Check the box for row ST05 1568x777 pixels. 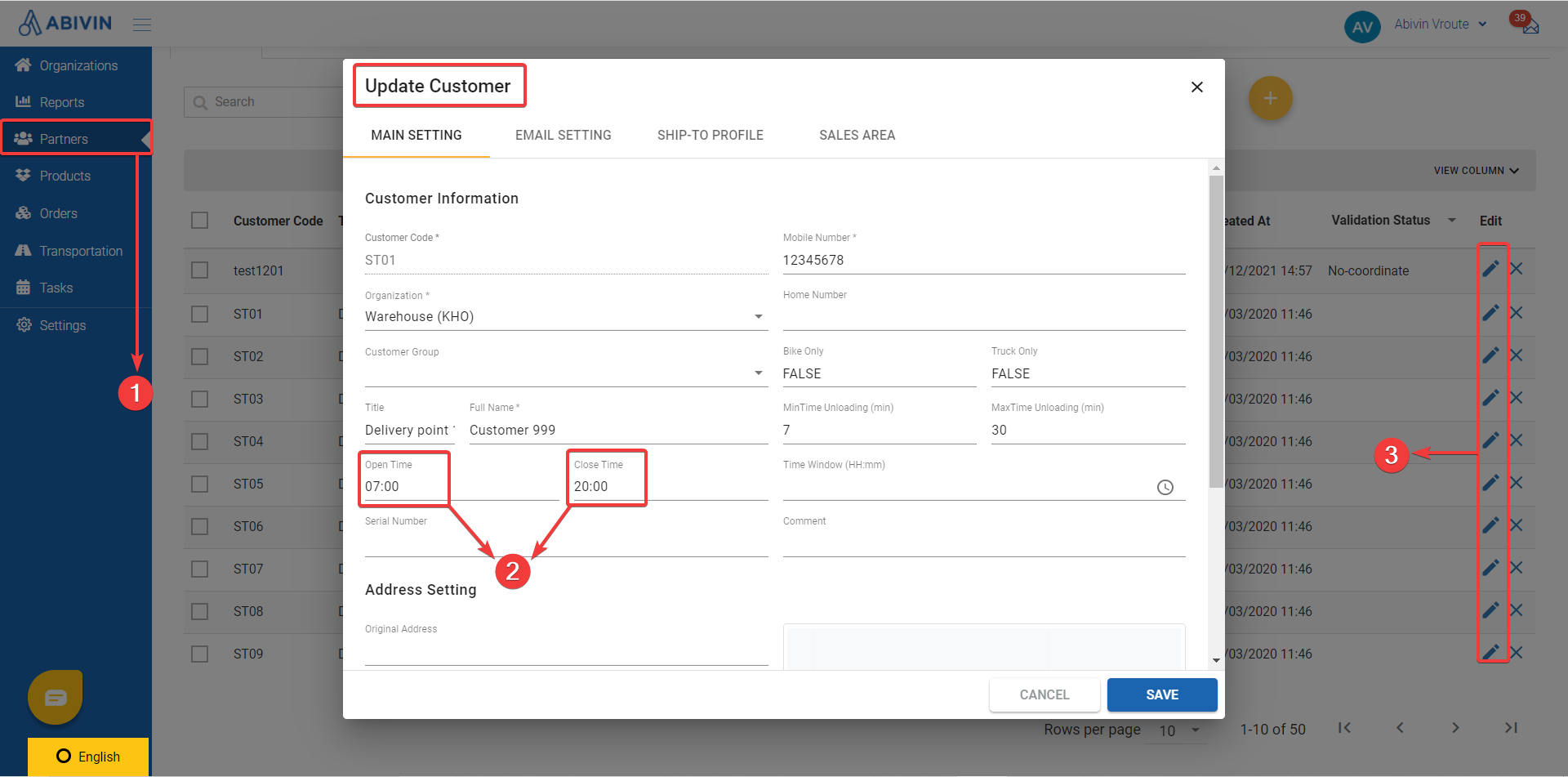coord(200,485)
